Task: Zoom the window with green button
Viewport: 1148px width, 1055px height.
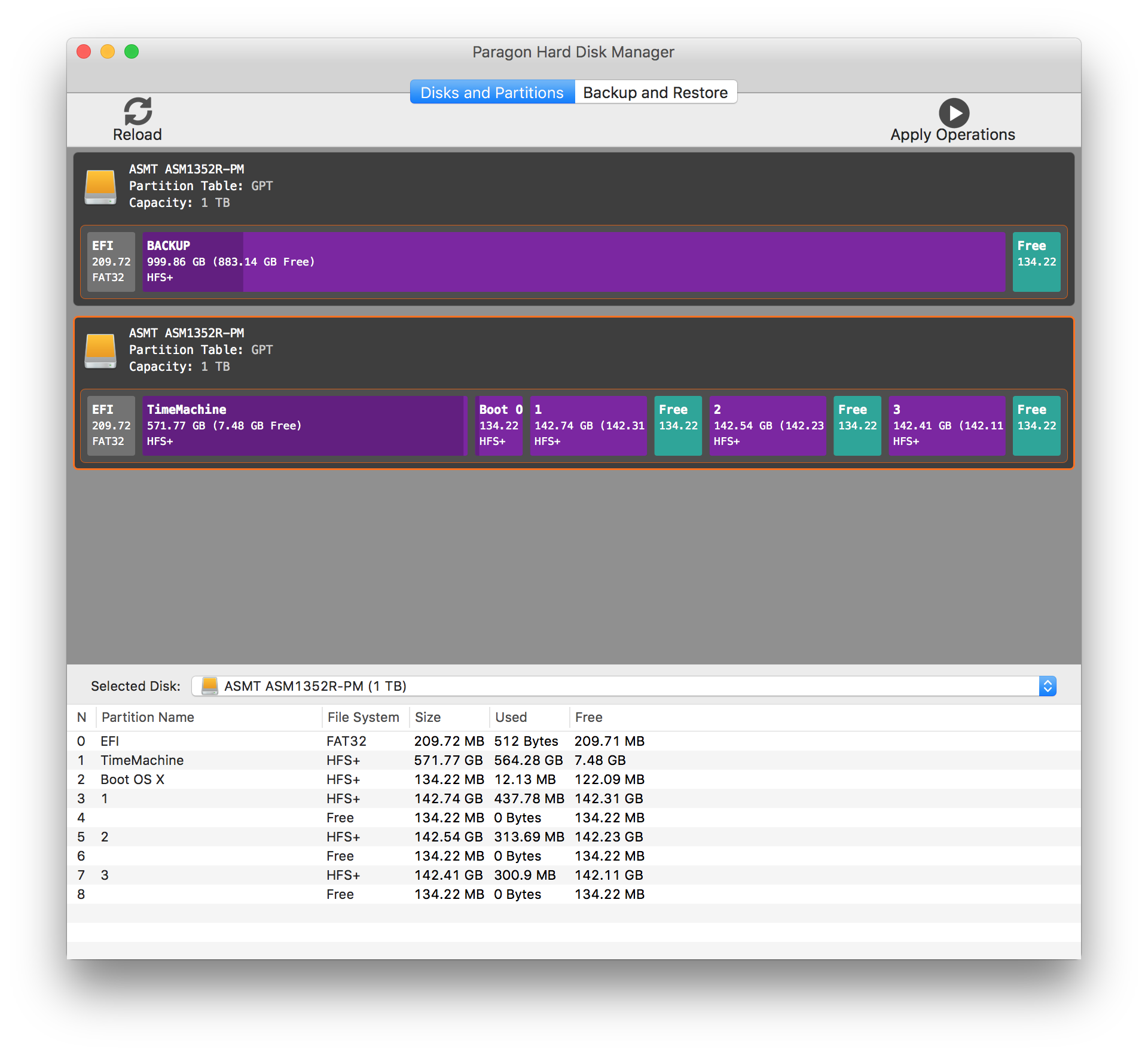Action: pos(132,52)
